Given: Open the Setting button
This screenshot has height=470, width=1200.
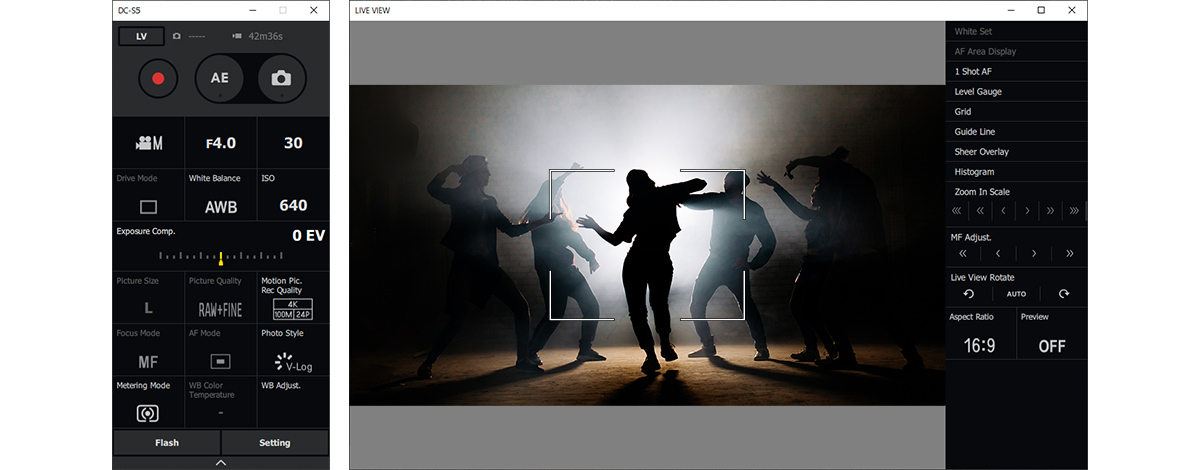Looking at the screenshot, I should click(x=274, y=442).
